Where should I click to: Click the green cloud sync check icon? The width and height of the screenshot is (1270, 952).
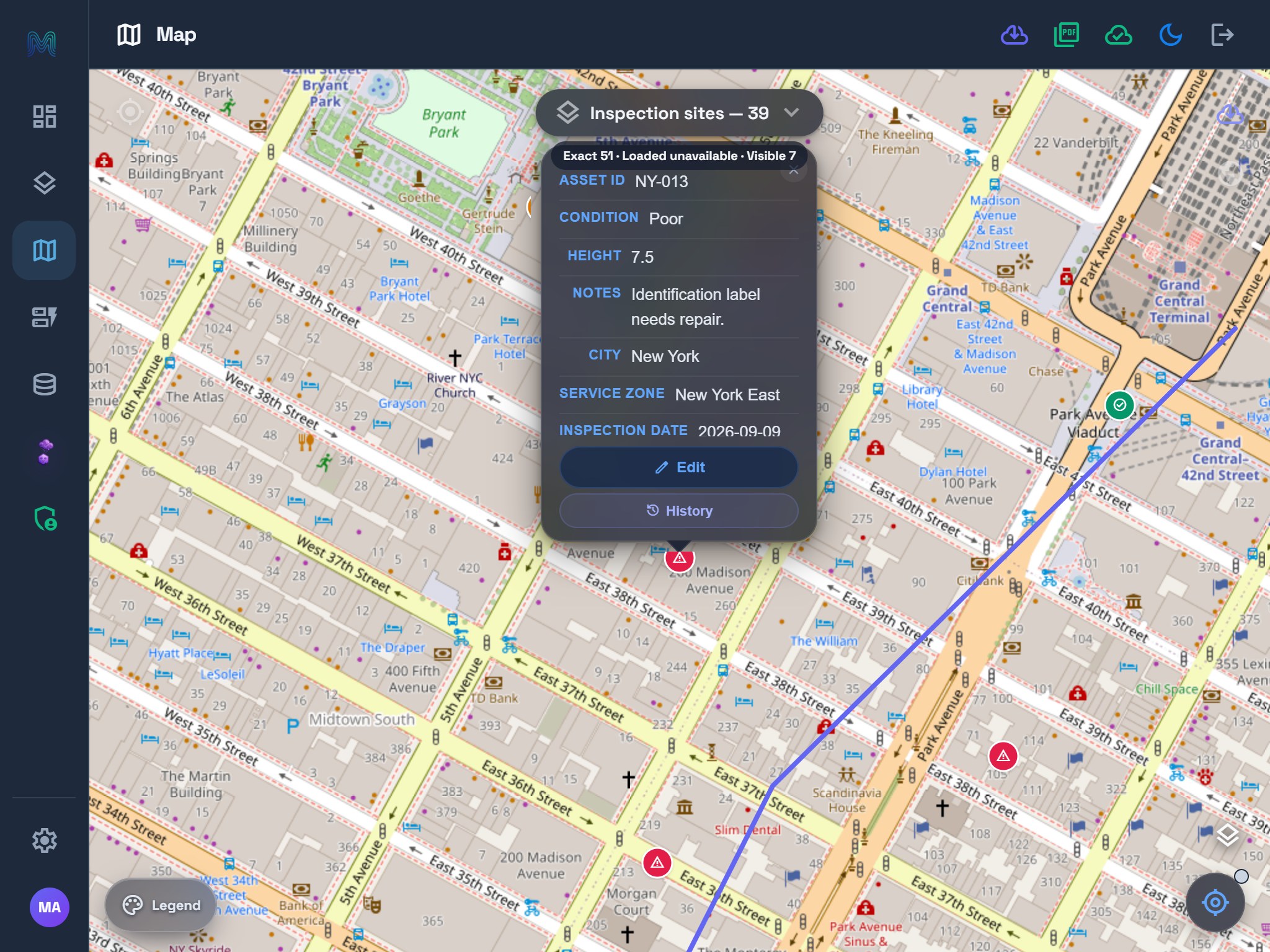1119,35
